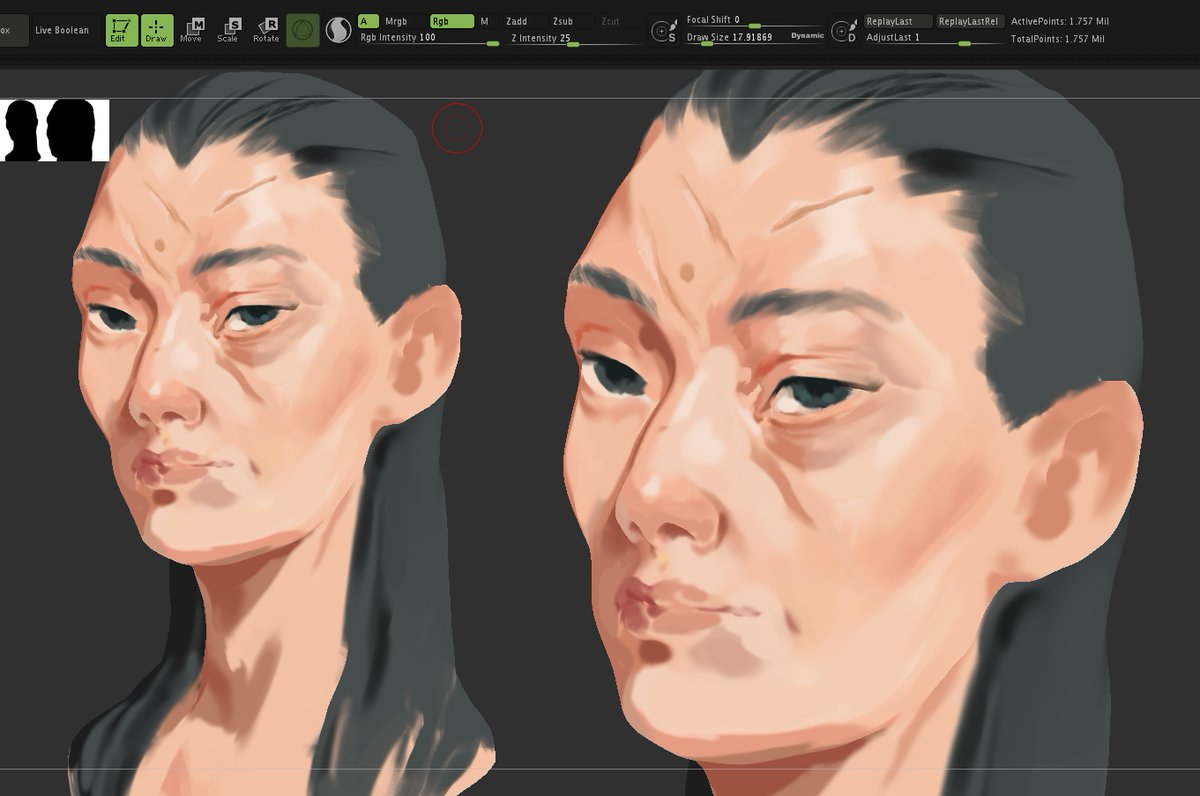This screenshot has height=796, width=1200.
Task: Turn on Zadd sculpt mode
Action: coord(524,21)
